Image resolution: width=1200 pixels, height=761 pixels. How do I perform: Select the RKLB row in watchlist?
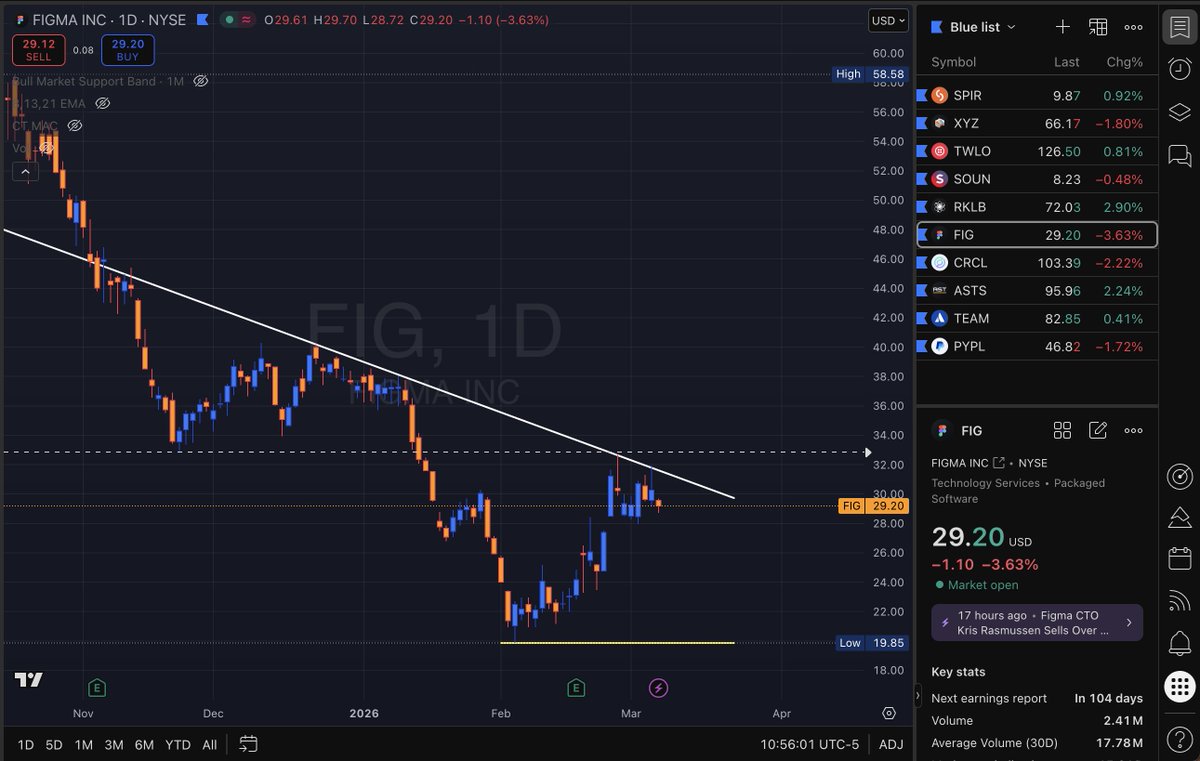click(1036, 207)
